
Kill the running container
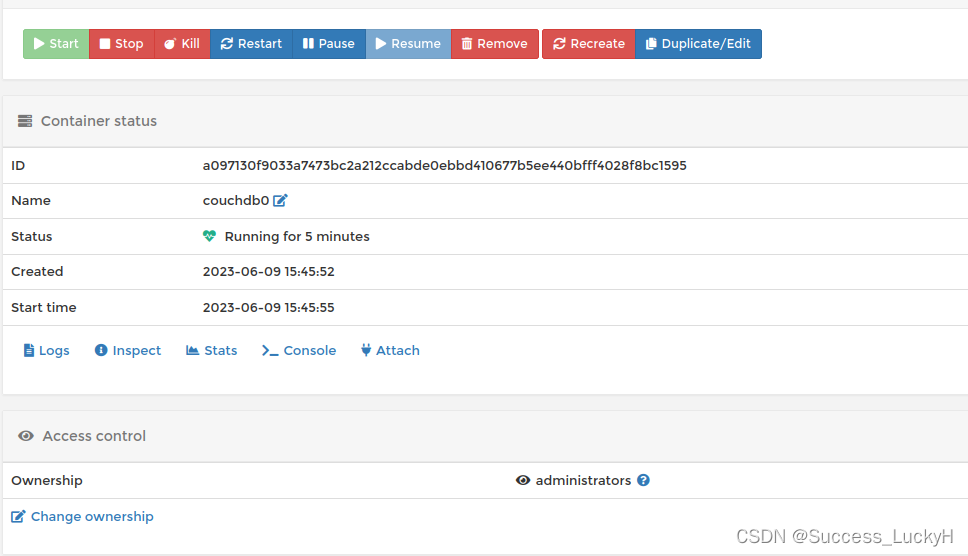pos(182,44)
